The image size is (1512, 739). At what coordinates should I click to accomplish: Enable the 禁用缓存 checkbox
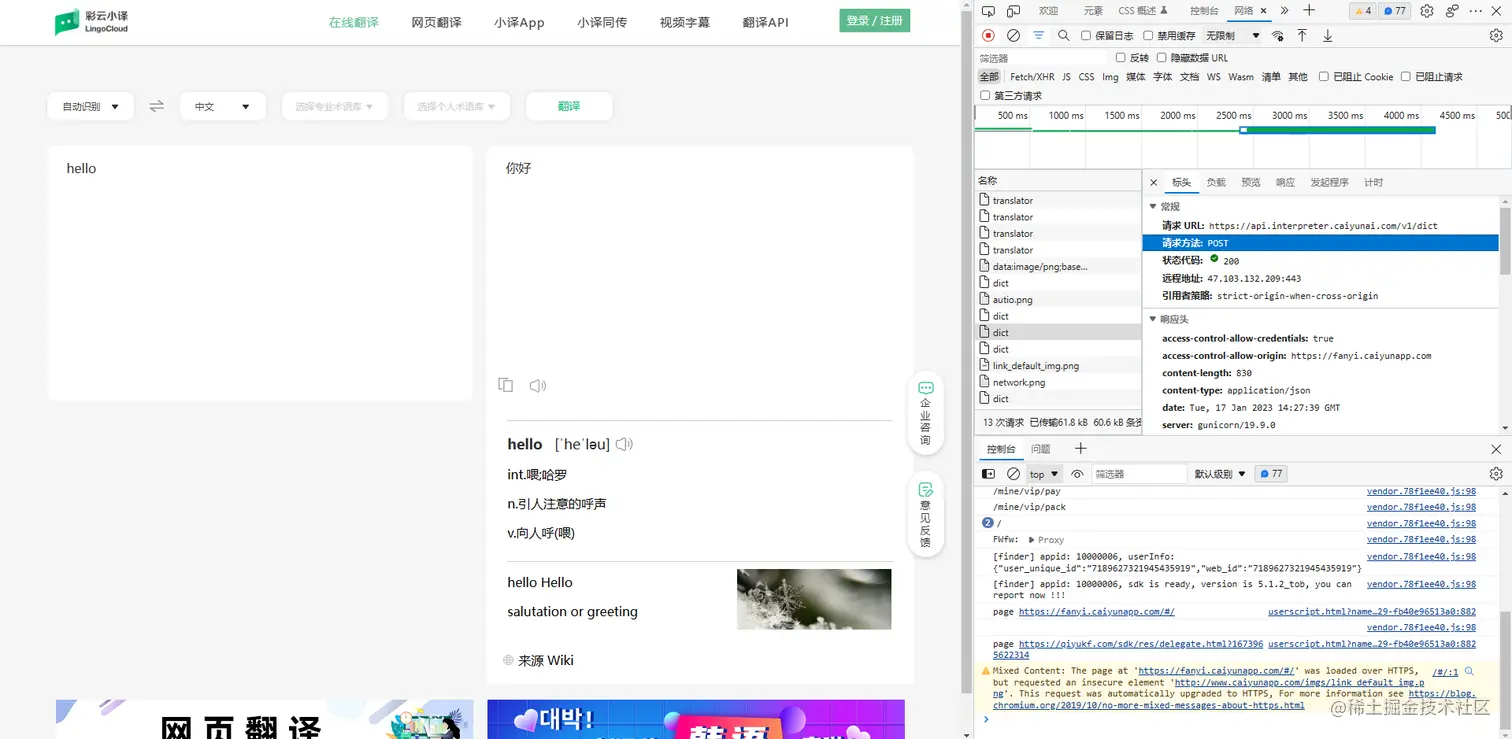1148,36
